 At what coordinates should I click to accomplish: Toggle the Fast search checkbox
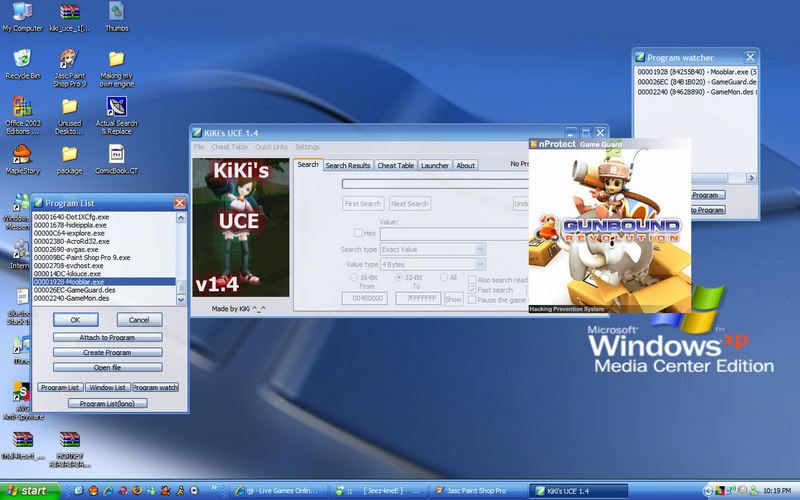point(472,290)
